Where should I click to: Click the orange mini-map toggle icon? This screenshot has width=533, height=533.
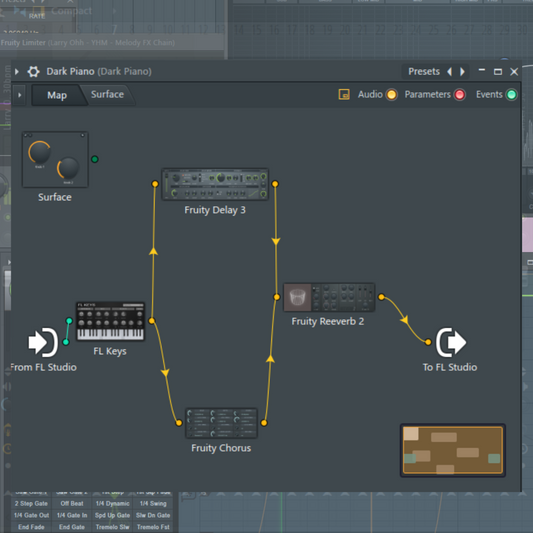344,94
